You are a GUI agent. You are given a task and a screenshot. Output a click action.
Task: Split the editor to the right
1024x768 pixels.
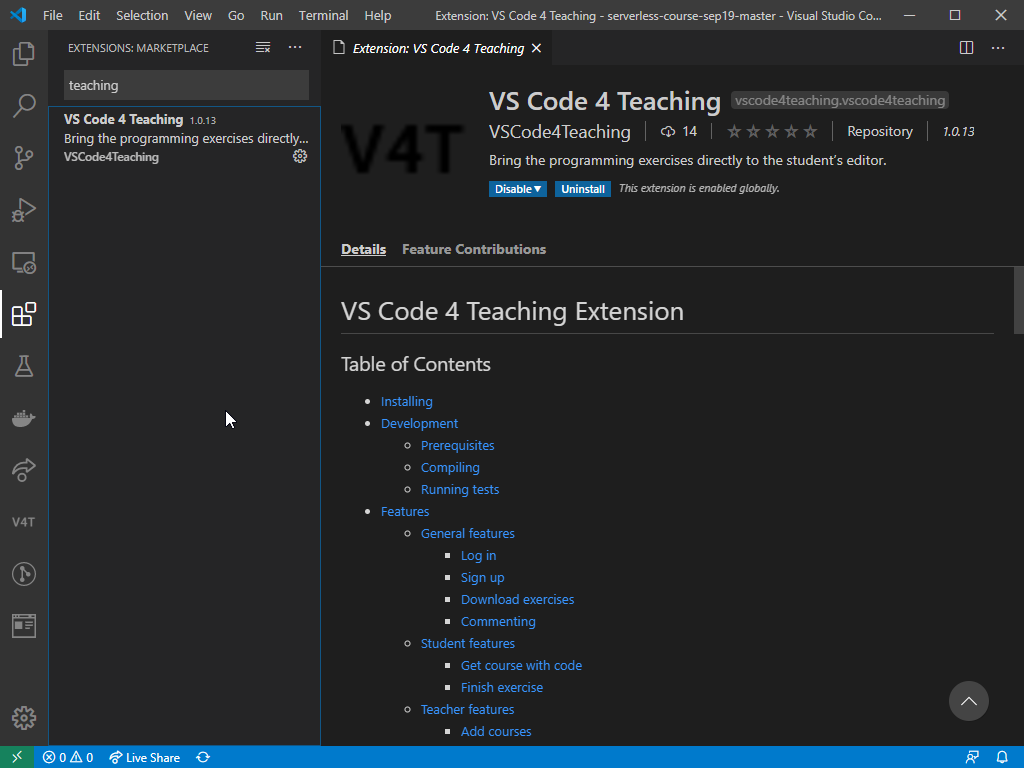click(966, 48)
